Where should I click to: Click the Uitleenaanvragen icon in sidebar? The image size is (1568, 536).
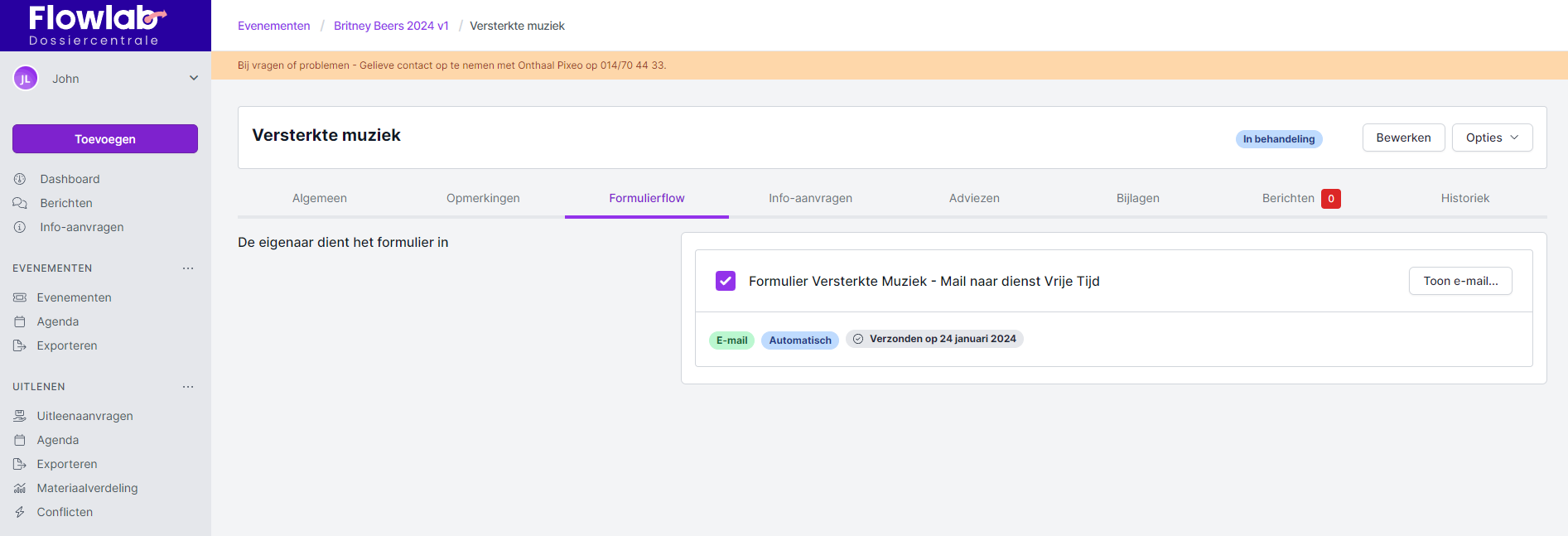tap(20, 416)
